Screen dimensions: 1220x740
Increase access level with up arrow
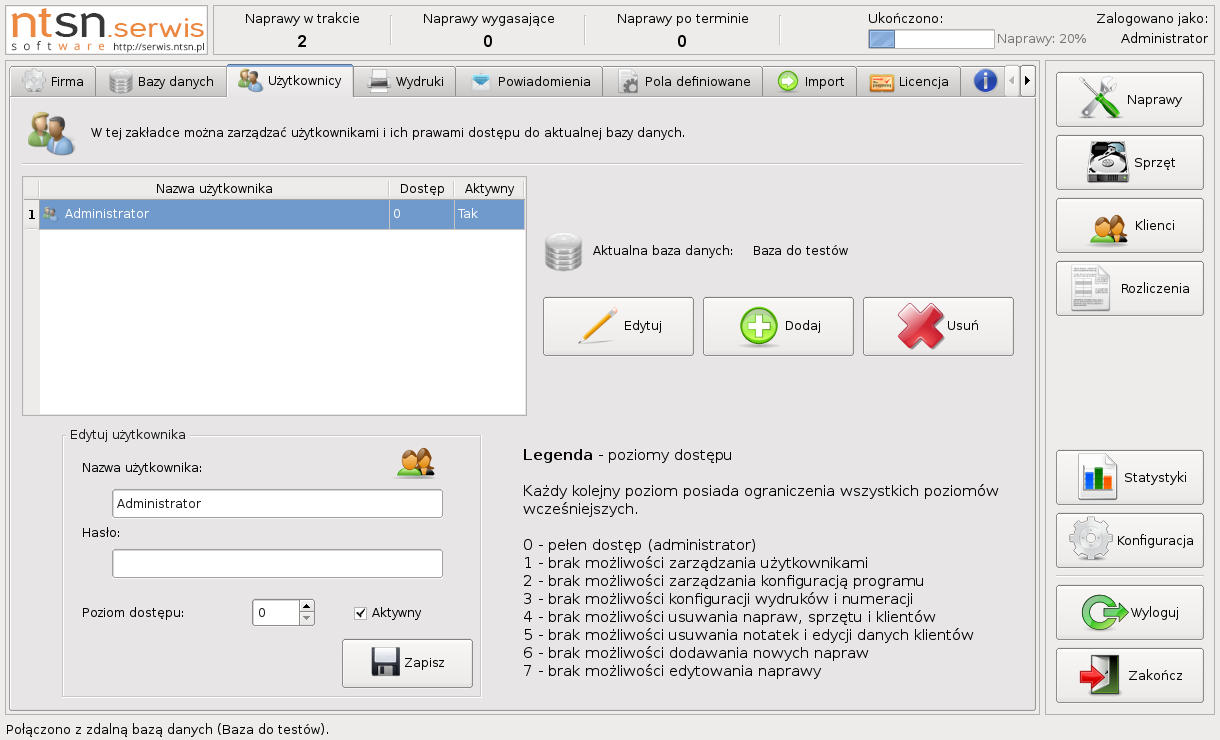(x=307, y=606)
